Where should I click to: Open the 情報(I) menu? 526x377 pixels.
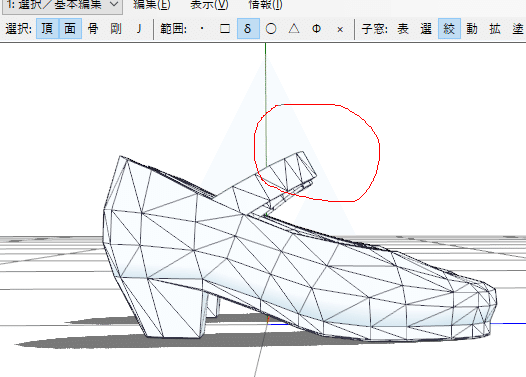pyautogui.click(x=265, y=5)
